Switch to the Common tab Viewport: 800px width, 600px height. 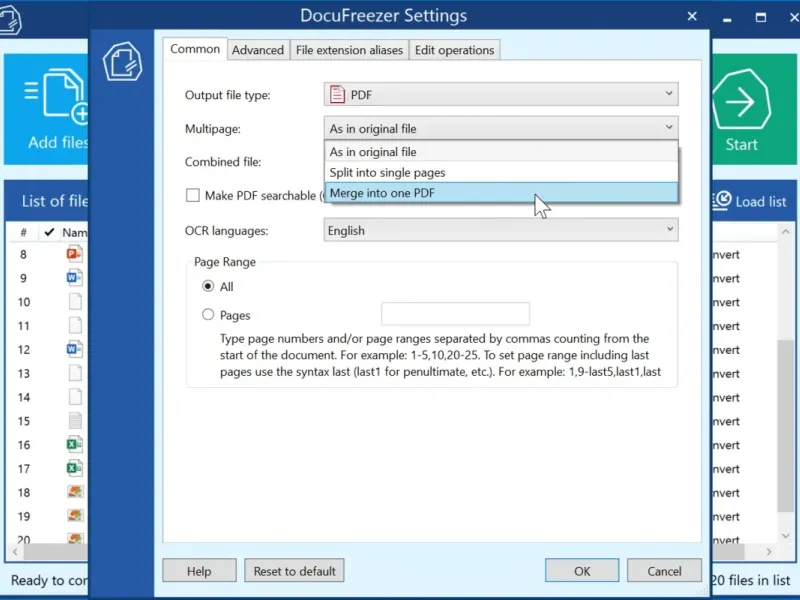(195, 49)
